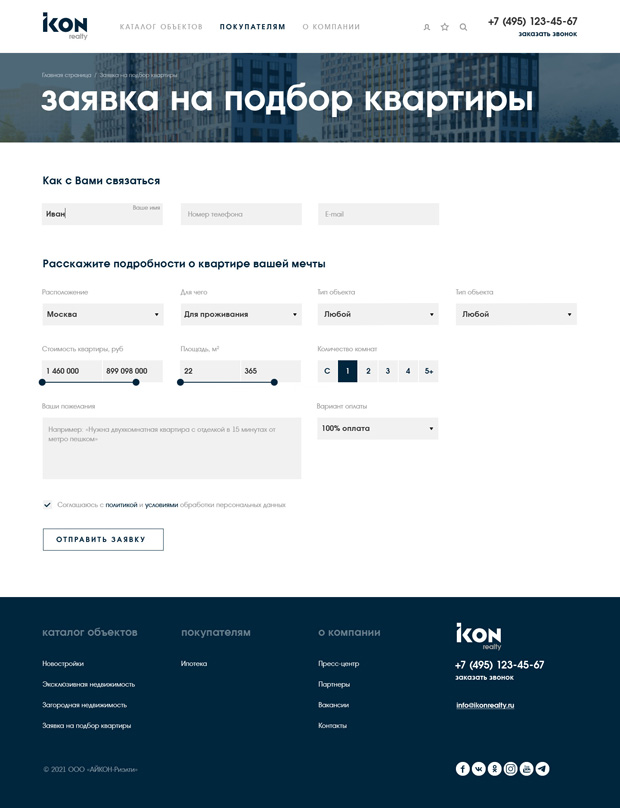The width and height of the screenshot is (620, 808).
Task: Open the Facebook page icon in footer
Action: click(463, 769)
